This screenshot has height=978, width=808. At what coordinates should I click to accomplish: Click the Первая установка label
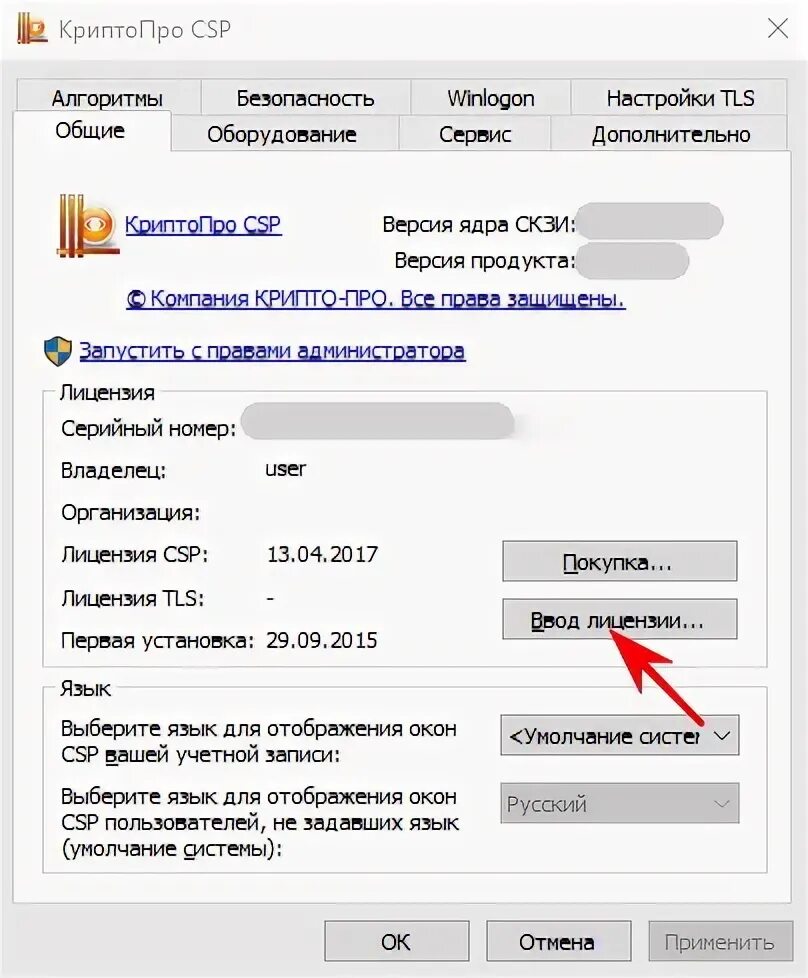pos(158,640)
